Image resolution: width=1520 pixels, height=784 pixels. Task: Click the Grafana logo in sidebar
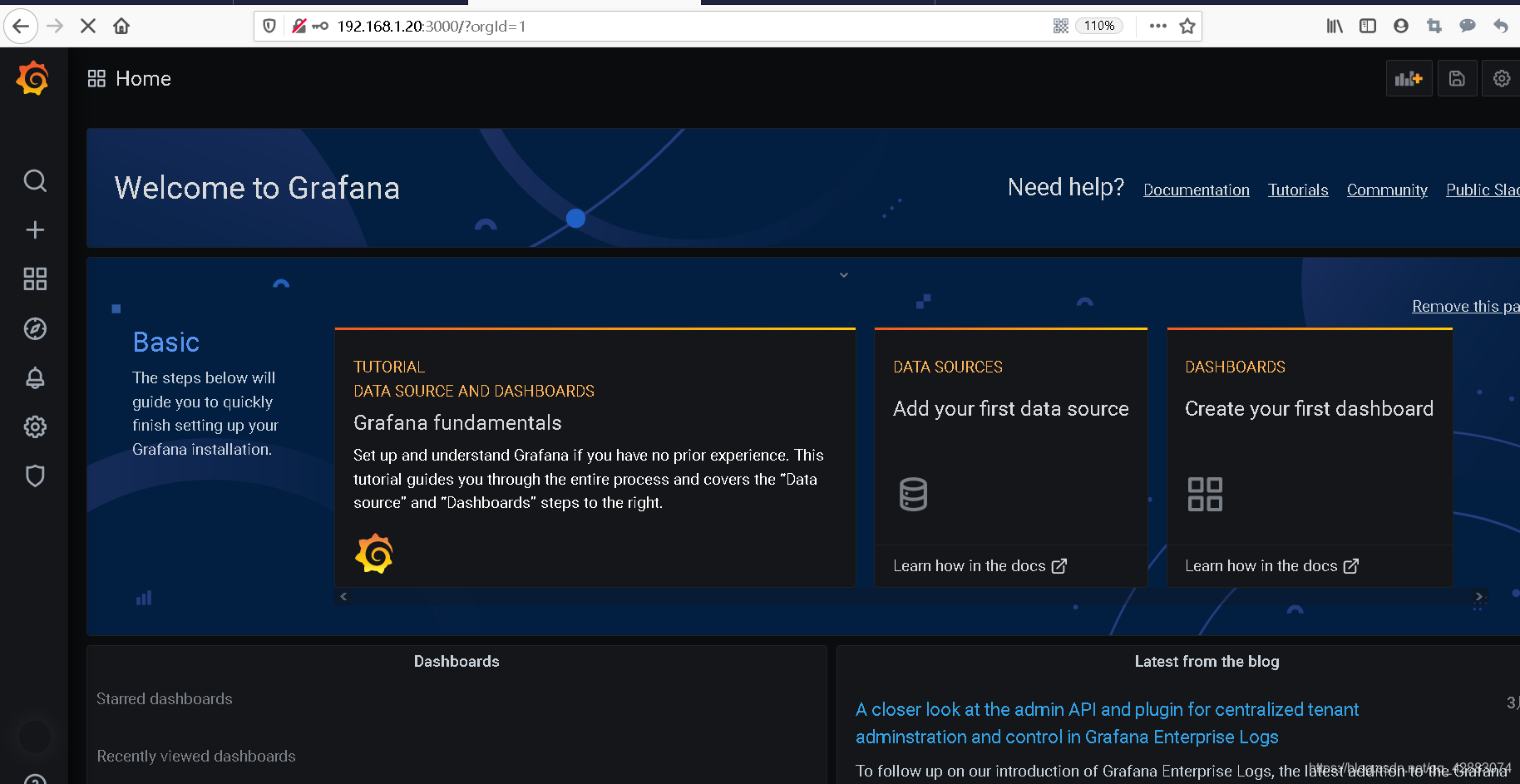(33, 78)
